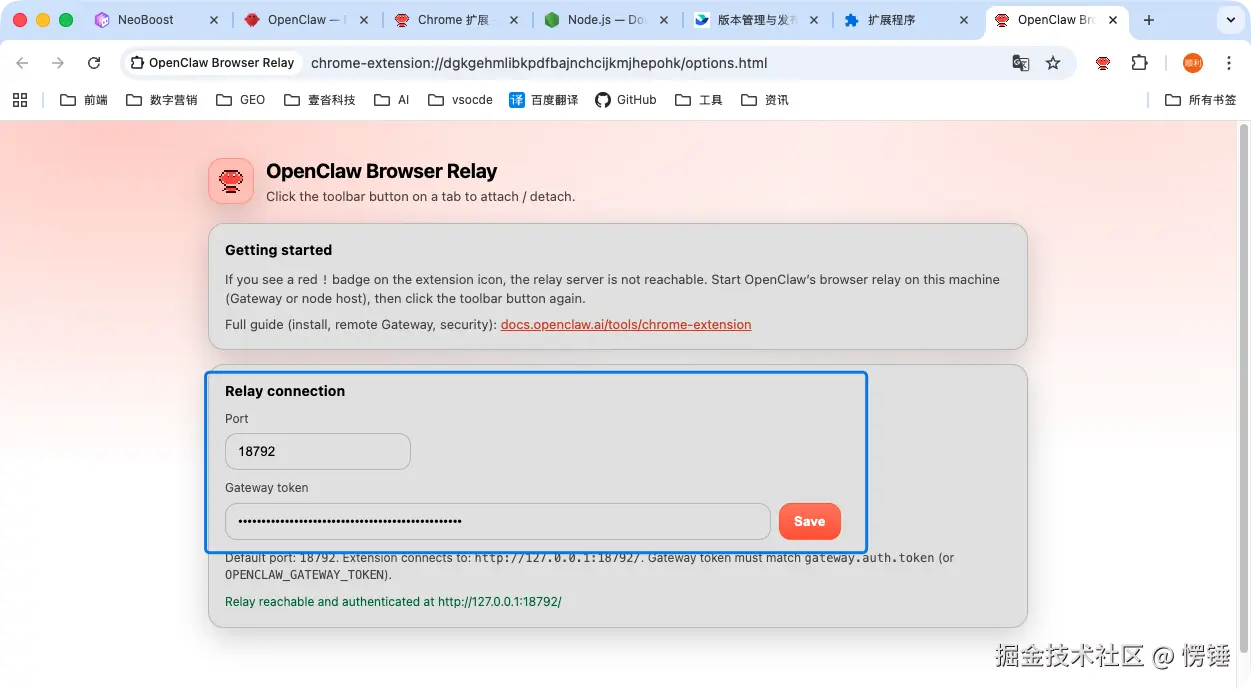Open the Chrome profile avatar
Viewport: 1251px width, 690px height.
(x=1193, y=63)
